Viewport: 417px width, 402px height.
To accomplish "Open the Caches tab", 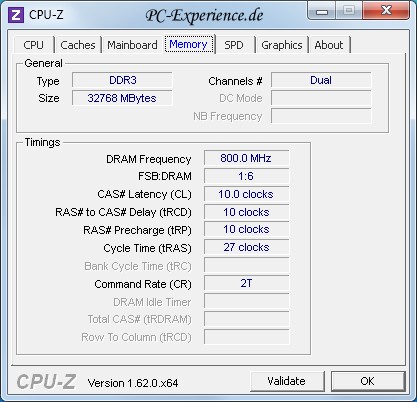I will [x=78, y=45].
